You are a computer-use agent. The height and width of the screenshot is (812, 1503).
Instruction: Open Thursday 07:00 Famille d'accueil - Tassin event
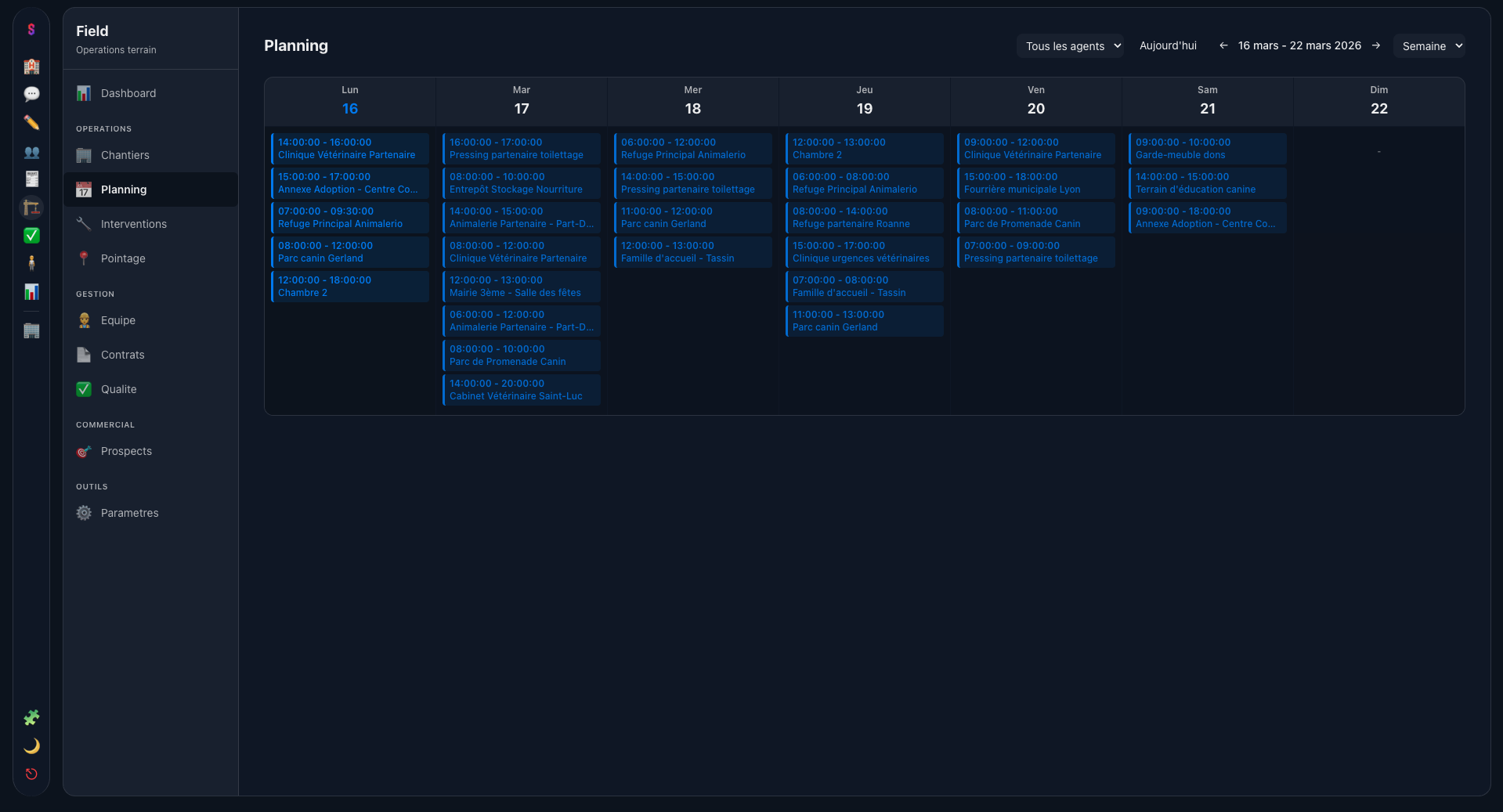865,287
